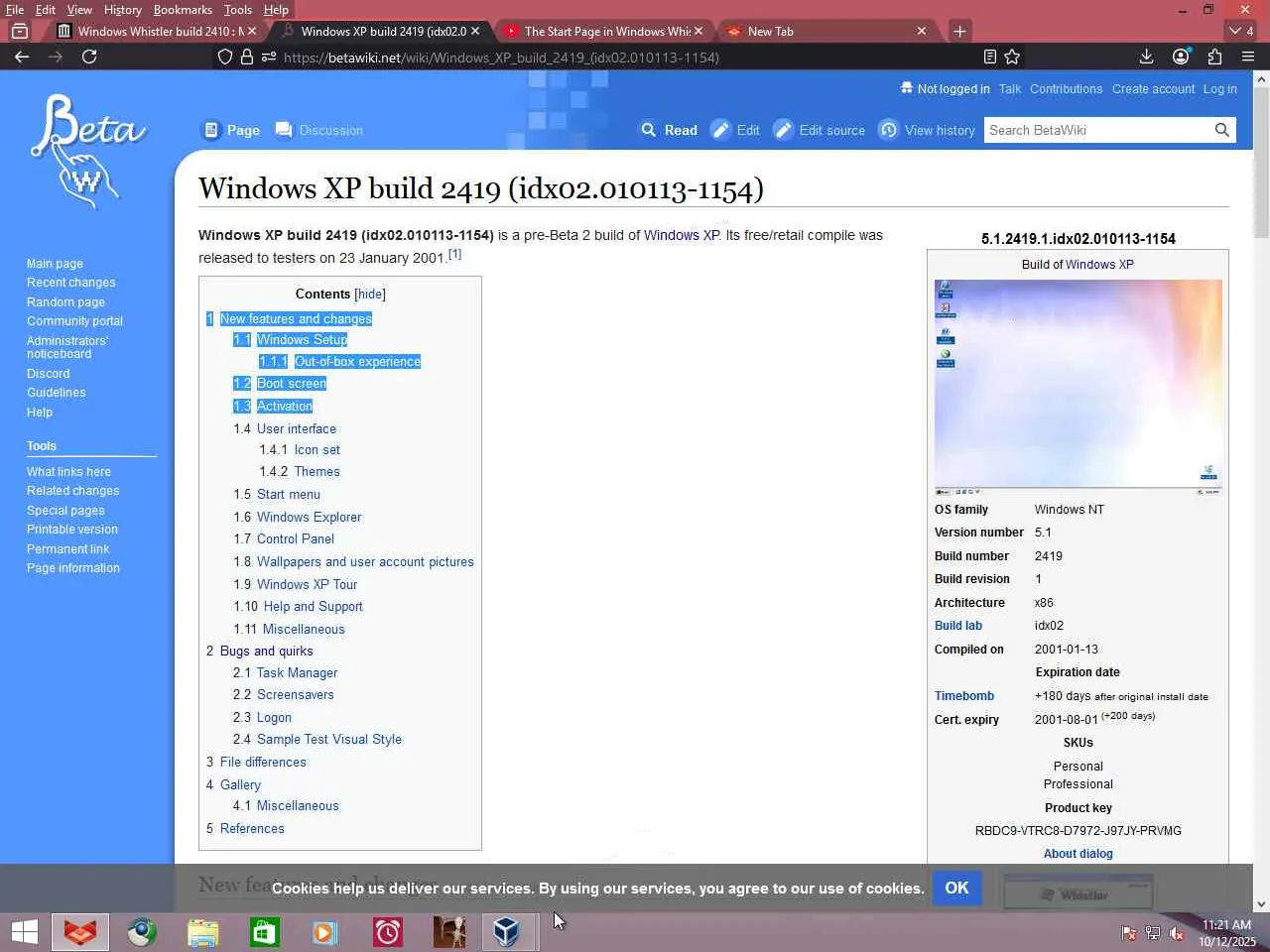The height and width of the screenshot is (952, 1270).
Task: Open VirtualBox from the taskbar
Action: [506, 932]
